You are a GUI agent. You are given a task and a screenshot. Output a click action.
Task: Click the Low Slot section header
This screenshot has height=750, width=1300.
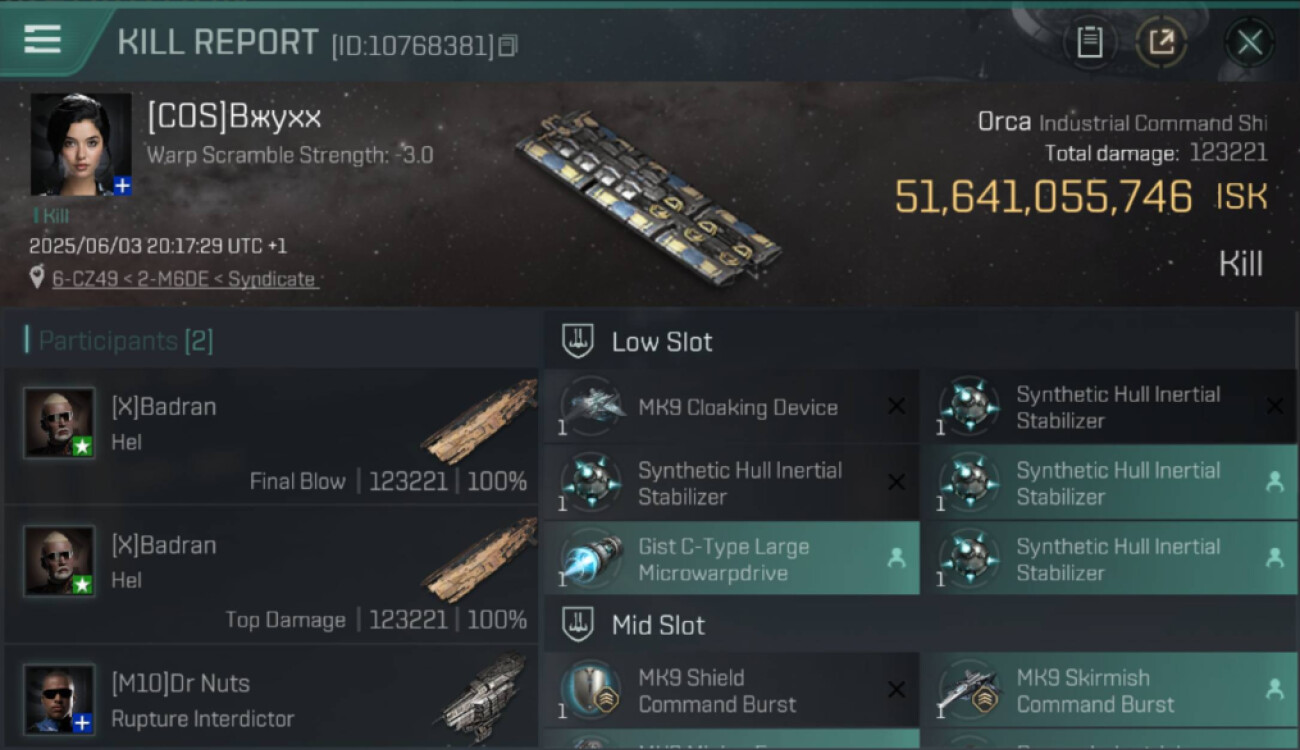pyautogui.click(x=662, y=342)
